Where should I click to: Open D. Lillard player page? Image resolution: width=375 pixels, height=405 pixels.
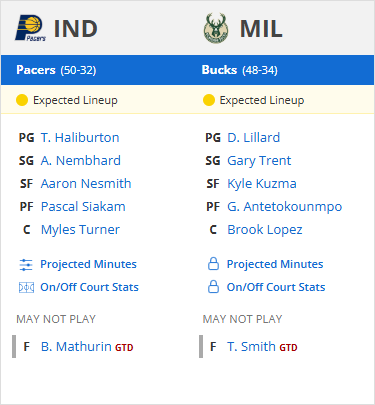(x=254, y=138)
